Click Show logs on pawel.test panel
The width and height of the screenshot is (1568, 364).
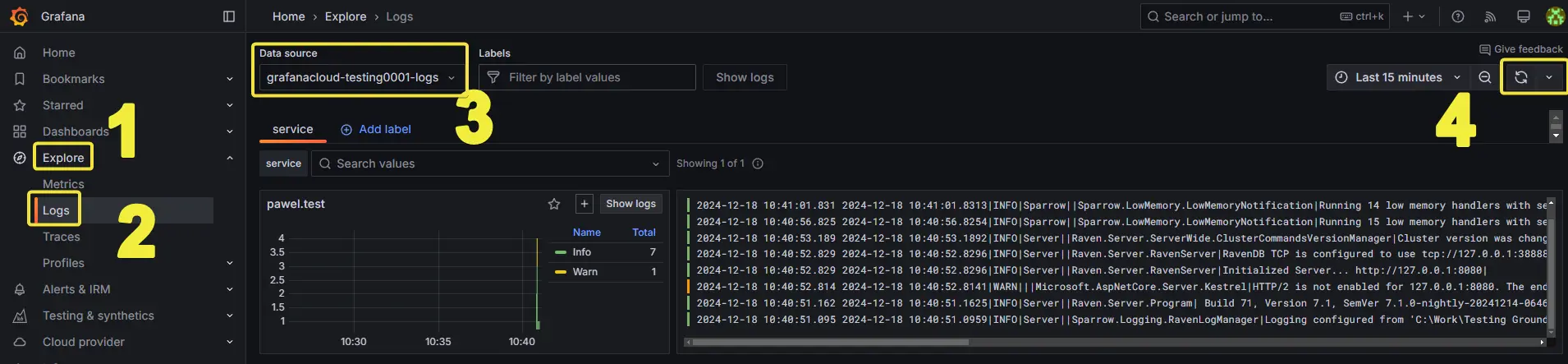coord(630,204)
